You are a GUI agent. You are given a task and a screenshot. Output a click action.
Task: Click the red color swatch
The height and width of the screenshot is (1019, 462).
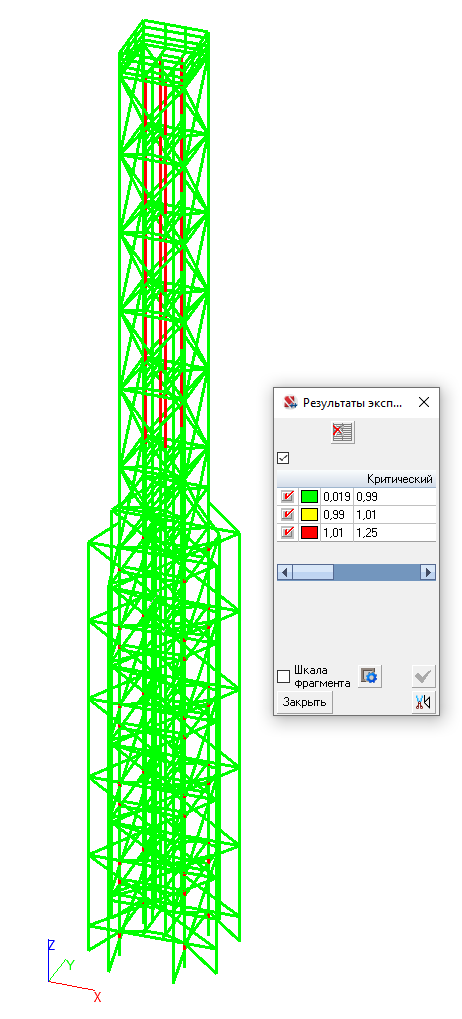click(x=309, y=533)
